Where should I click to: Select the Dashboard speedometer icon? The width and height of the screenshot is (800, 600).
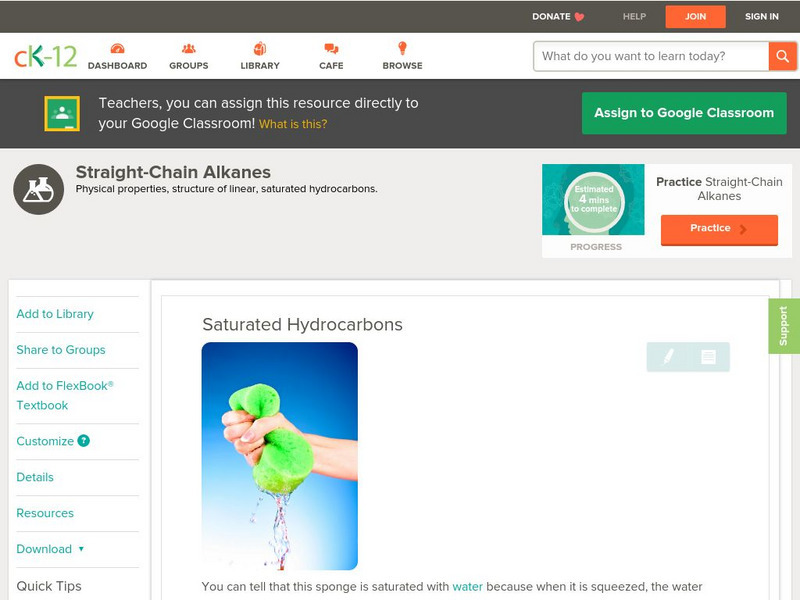[x=119, y=47]
